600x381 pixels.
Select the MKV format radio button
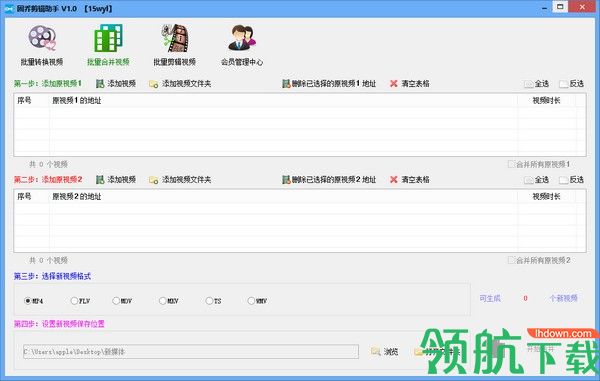point(163,301)
